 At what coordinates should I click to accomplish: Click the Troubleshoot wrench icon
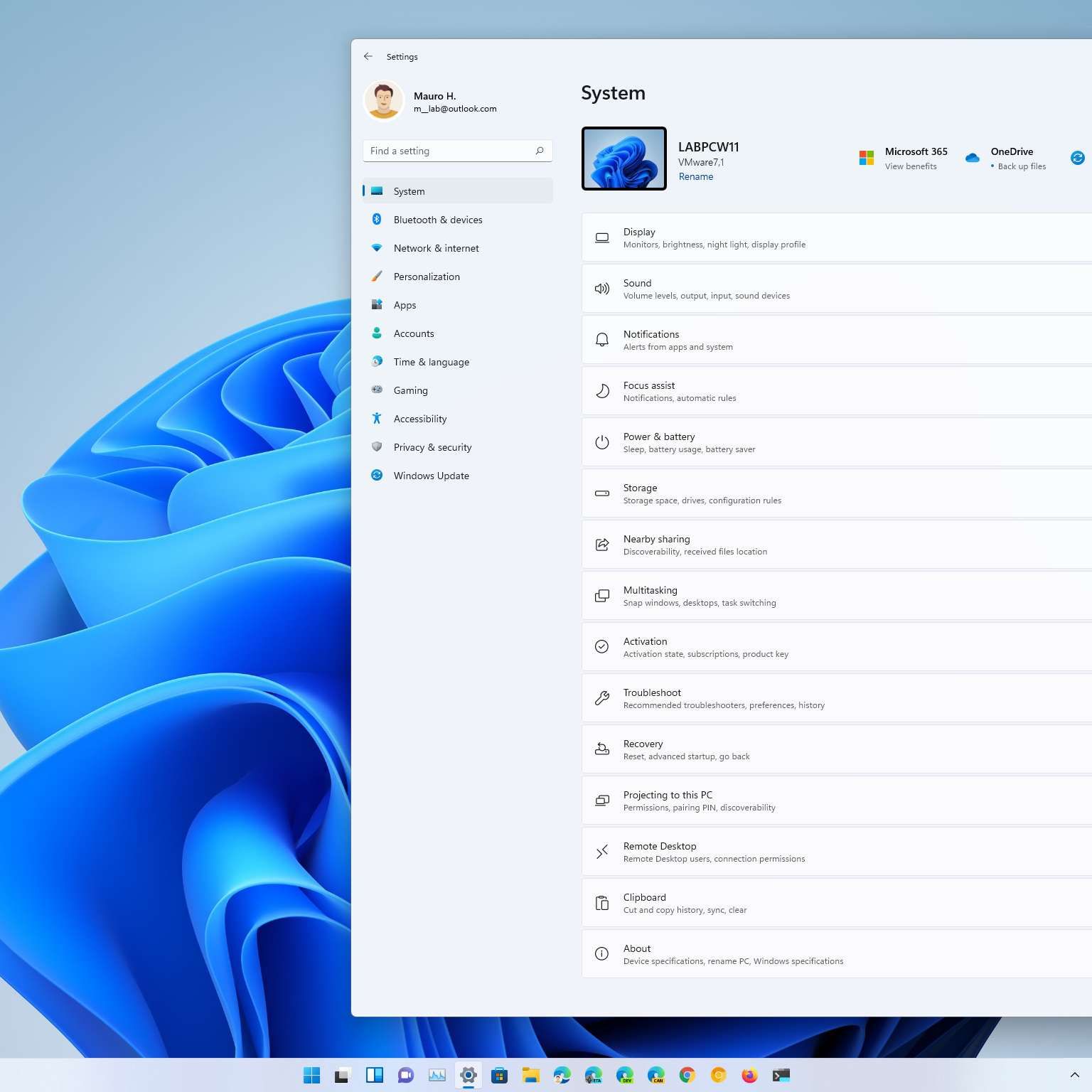601,698
